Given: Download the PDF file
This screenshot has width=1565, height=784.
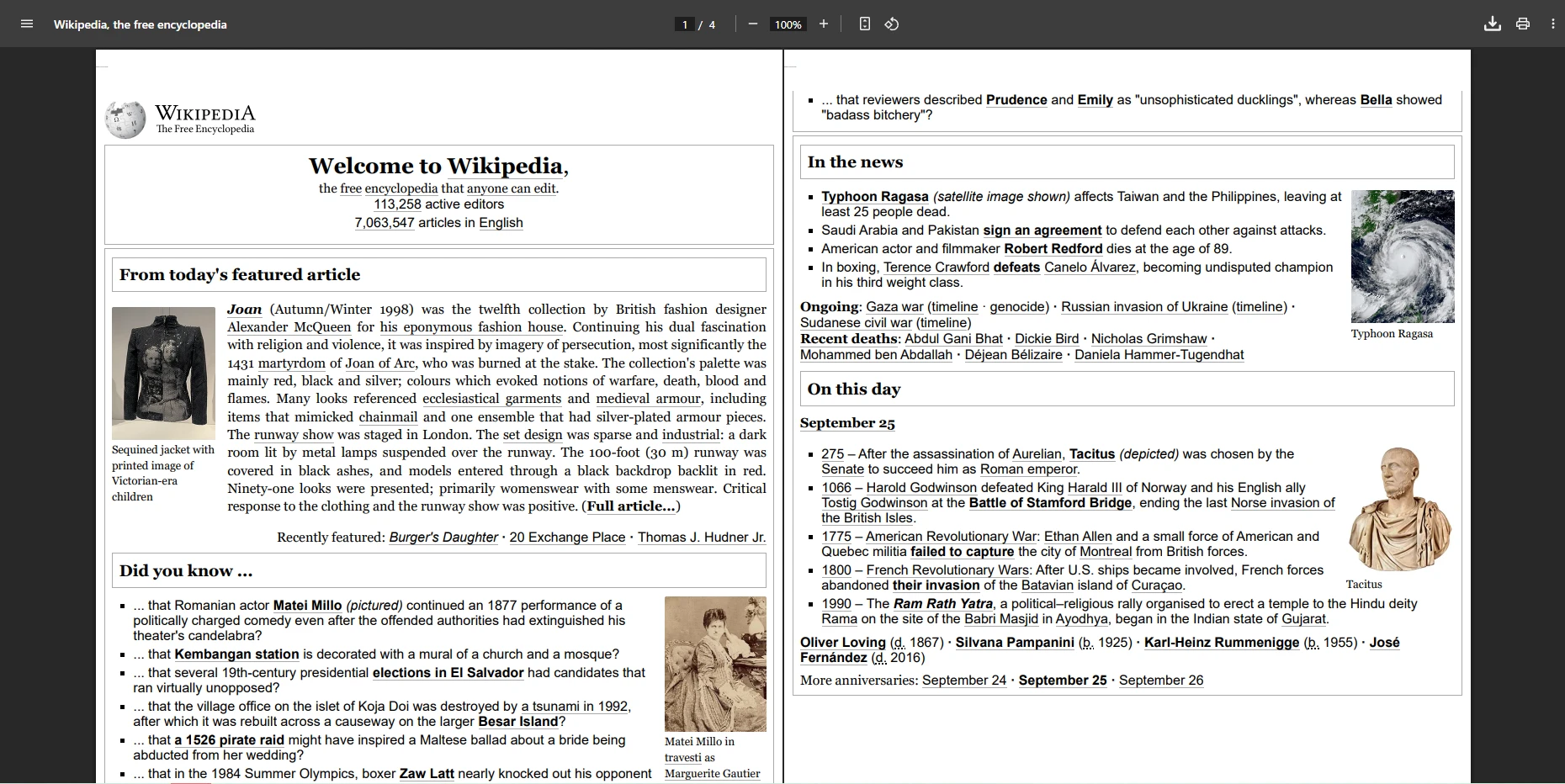Looking at the screenshot, I should click(1493, 24).
